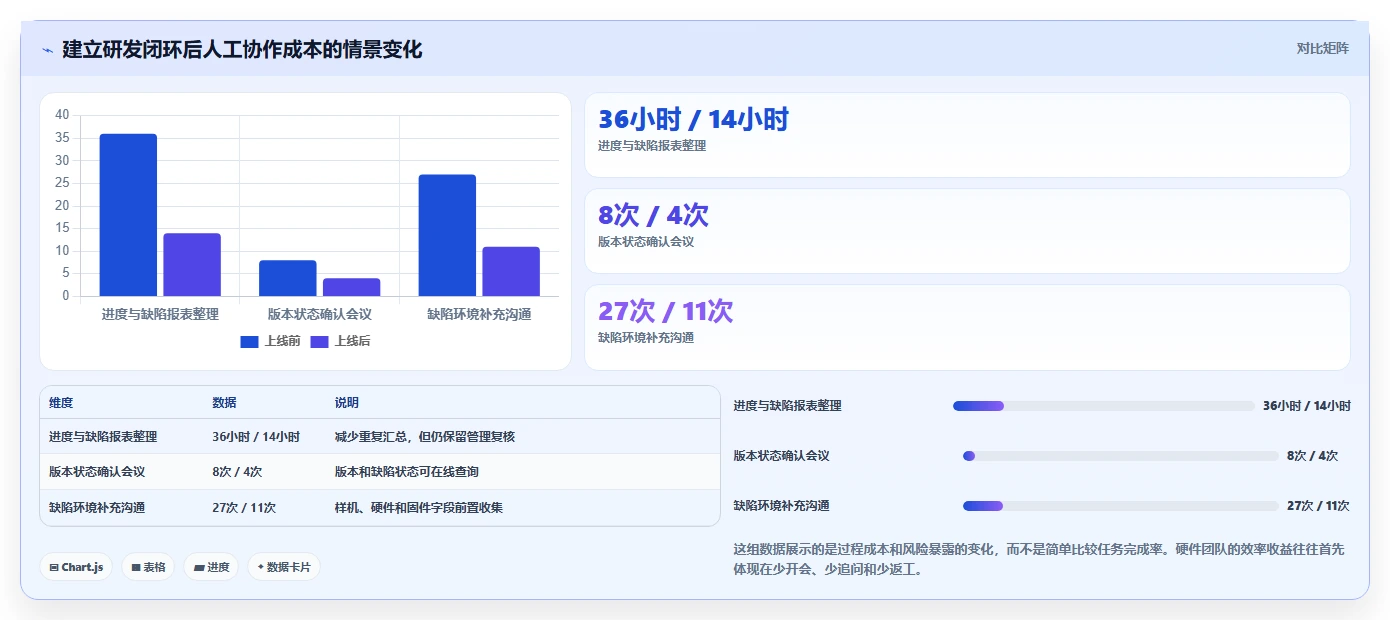Viewport: 1390px width, 620px height.
Task: Click the note 样机、硬件和固件字段前置收集
Action: coord(419,508)
